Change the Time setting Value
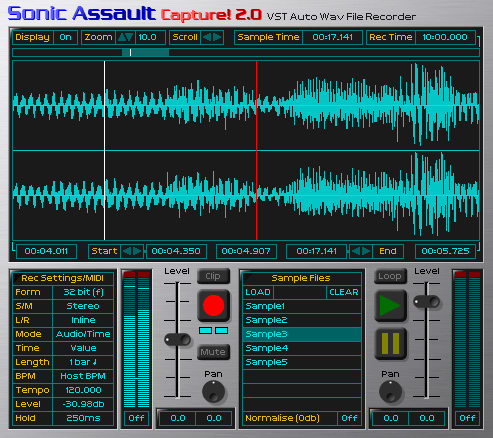This screenshot has height=438, width=493. click(x=83, y=348)
